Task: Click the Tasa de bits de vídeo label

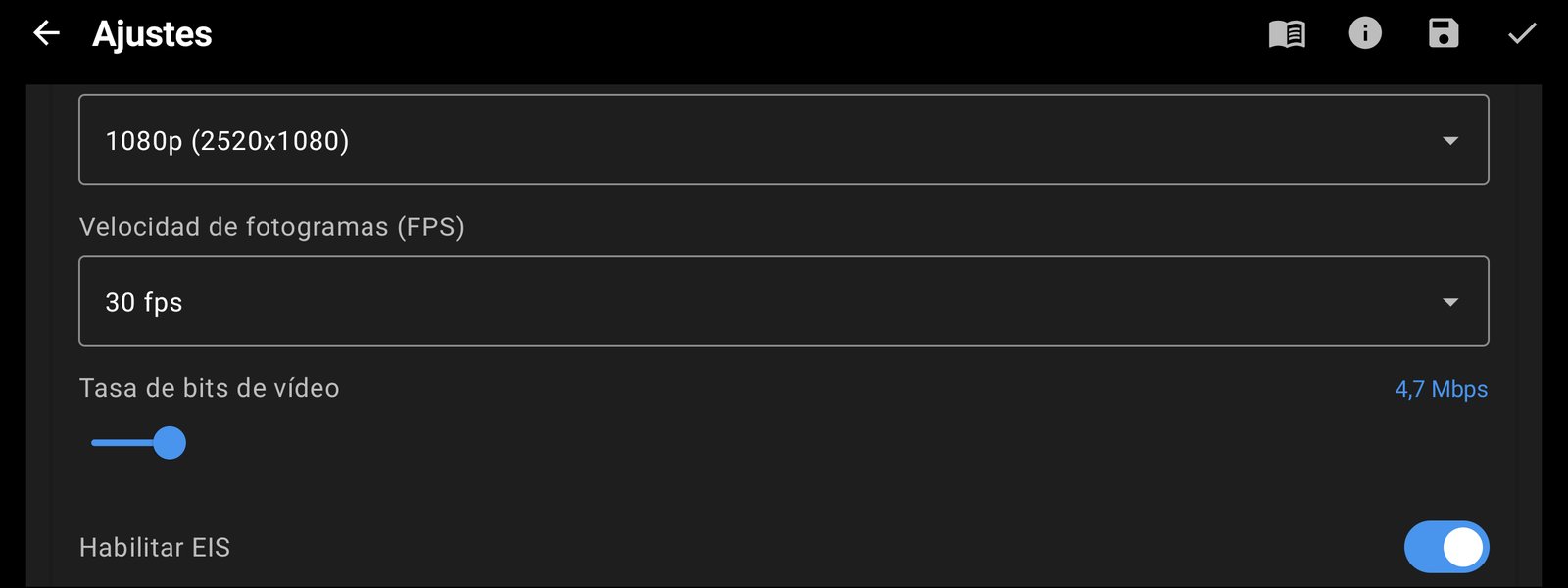Action: tap(210, 388)
